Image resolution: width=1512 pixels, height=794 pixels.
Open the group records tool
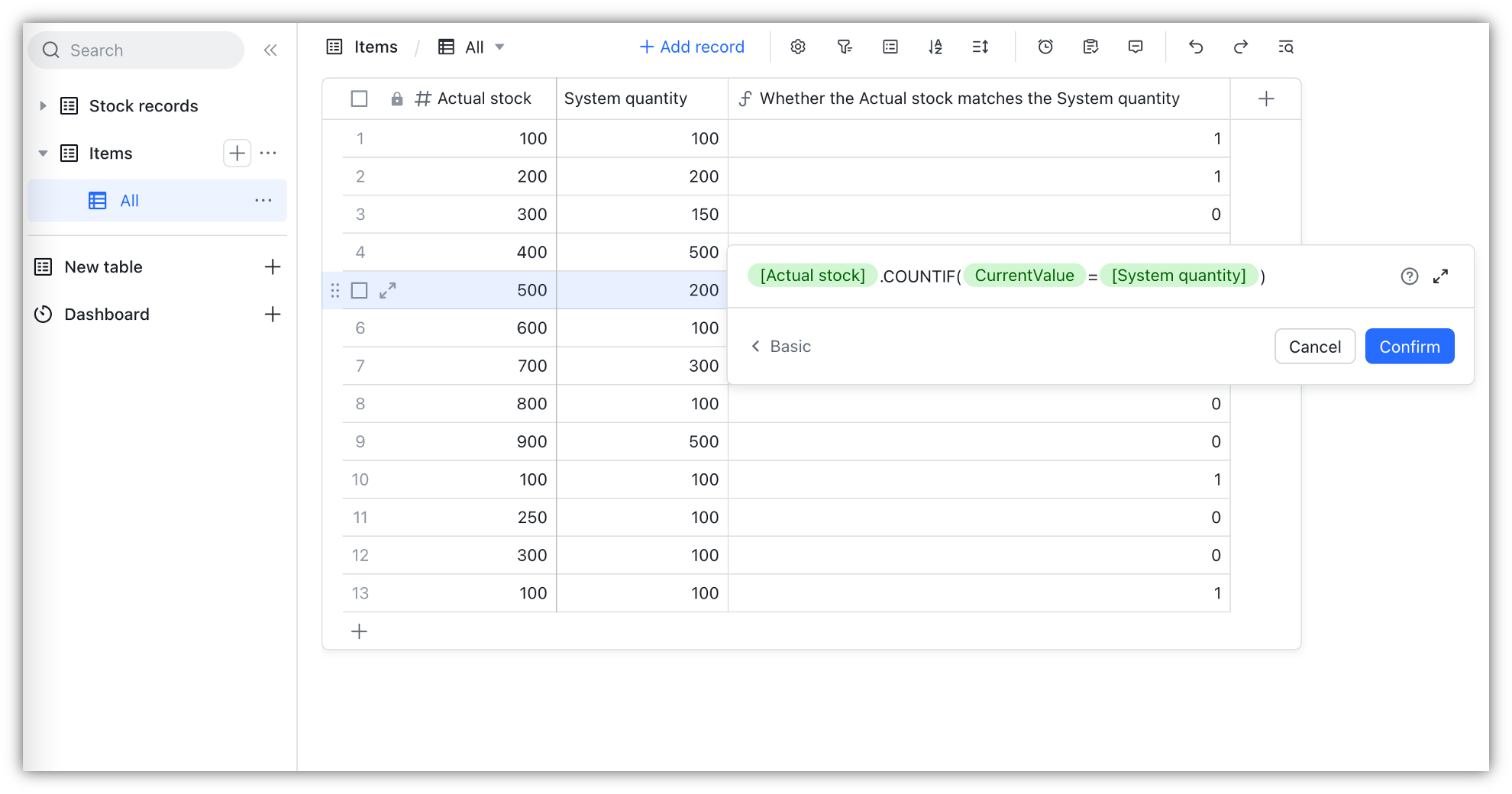(890, 47)
